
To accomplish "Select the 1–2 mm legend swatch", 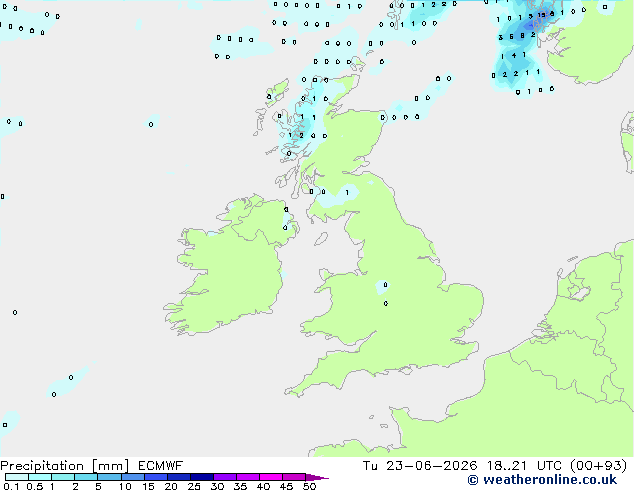I will pos(63,477).
